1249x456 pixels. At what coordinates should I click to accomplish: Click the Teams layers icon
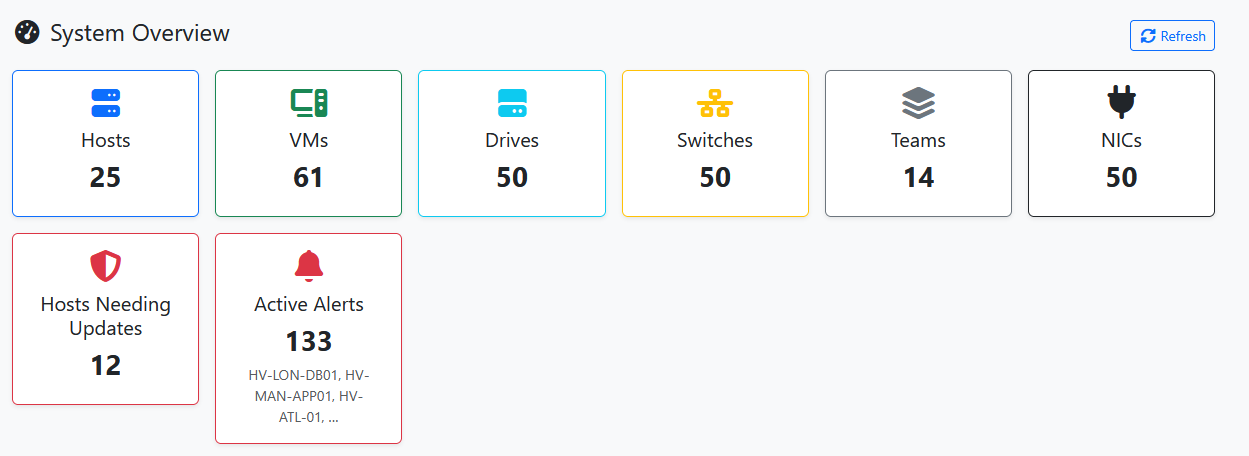(918, 102)
